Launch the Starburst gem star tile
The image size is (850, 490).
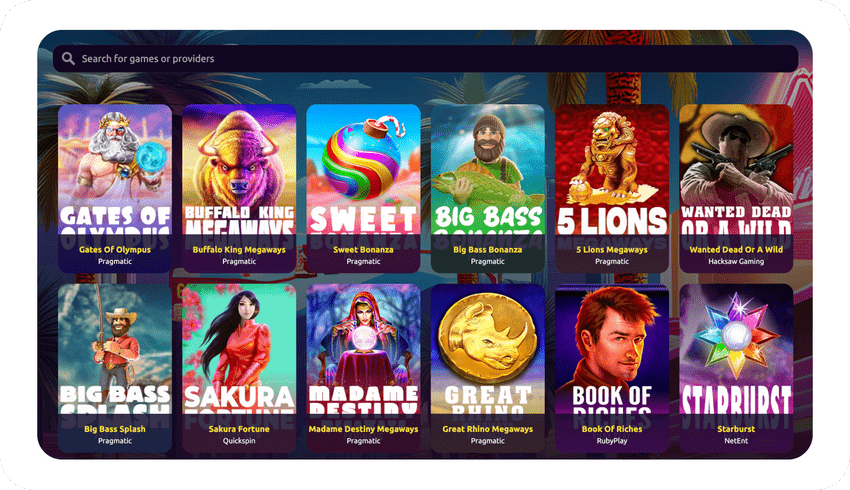click(736, 368)
